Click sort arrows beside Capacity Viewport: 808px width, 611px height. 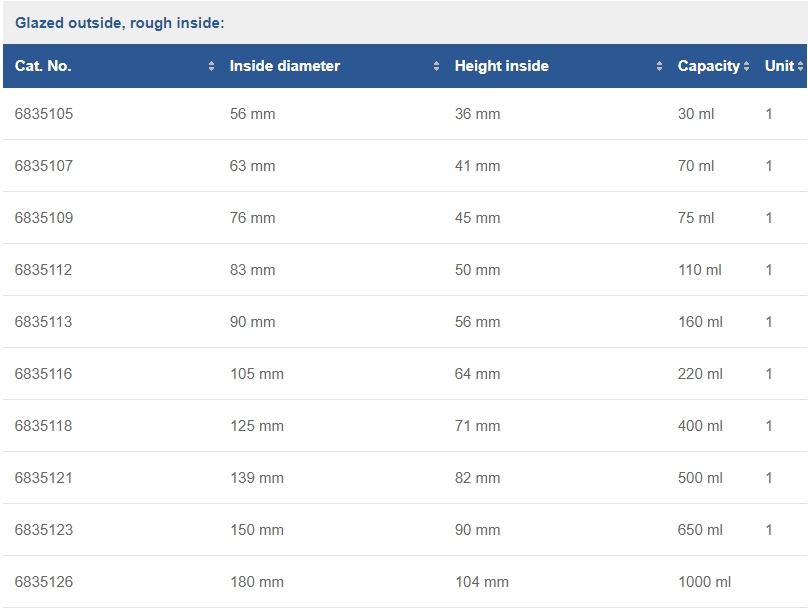(746, 66)
